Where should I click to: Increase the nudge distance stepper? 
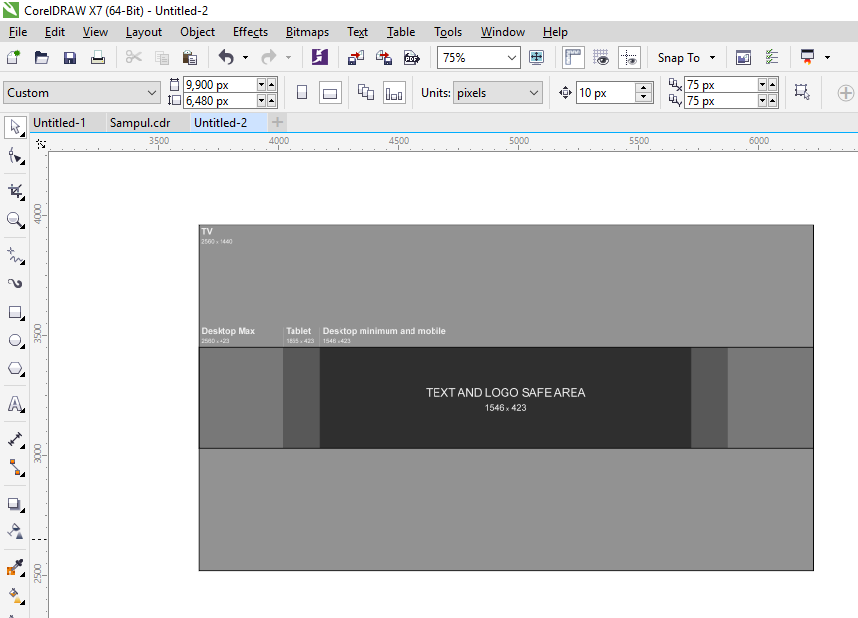tap(644, 88)
